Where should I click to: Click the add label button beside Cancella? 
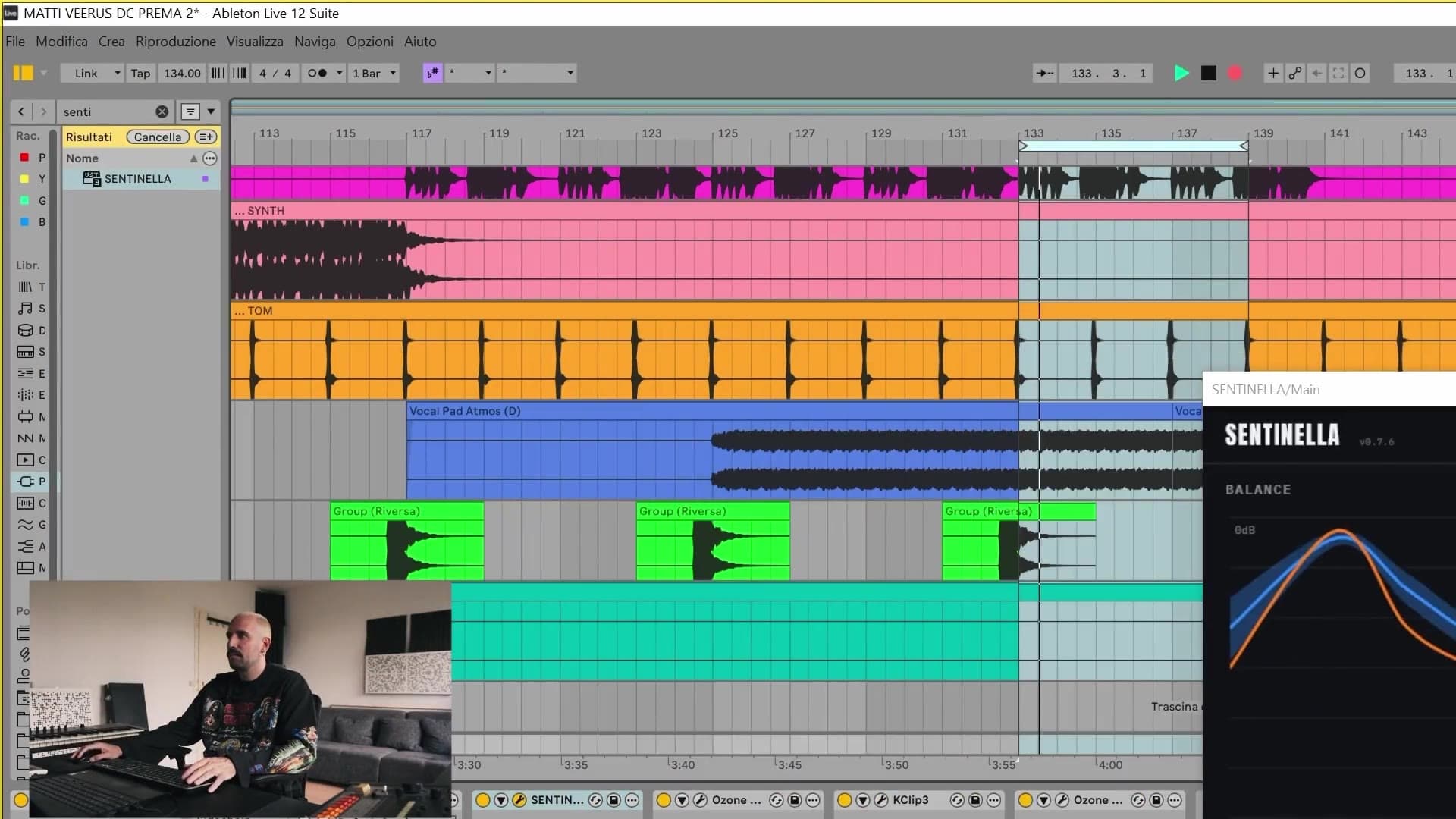[x=206, y=136]
